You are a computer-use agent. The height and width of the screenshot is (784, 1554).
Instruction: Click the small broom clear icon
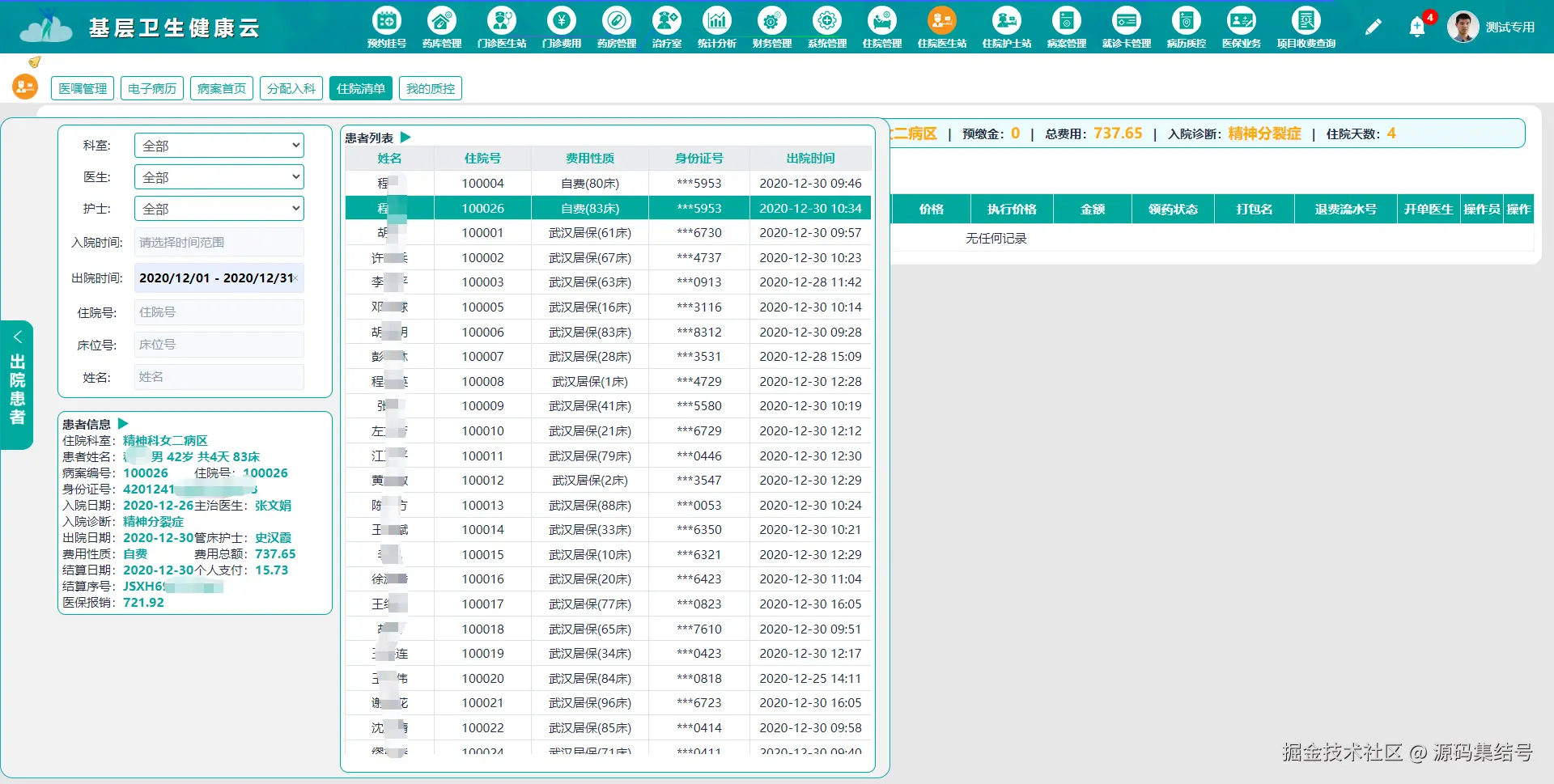pyautogui.click(x=34, y=61)
